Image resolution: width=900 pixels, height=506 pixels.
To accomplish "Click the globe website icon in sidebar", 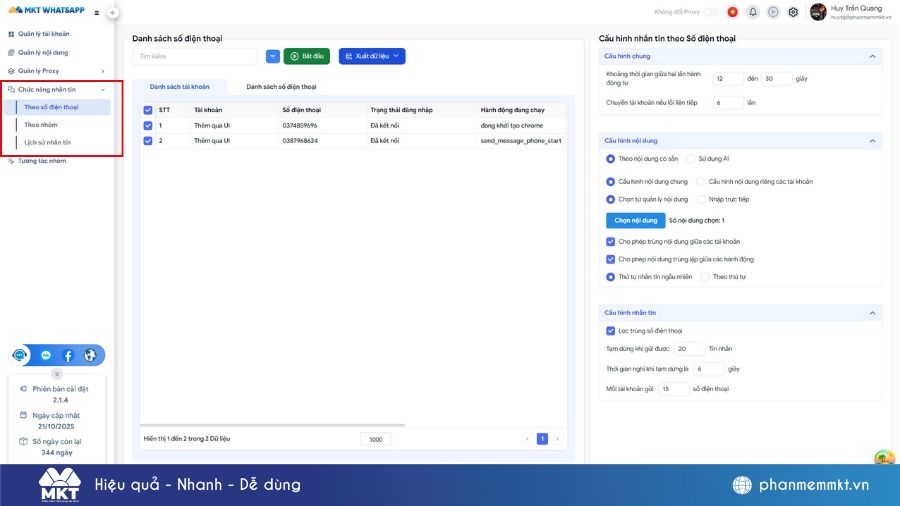I will 90,355.
